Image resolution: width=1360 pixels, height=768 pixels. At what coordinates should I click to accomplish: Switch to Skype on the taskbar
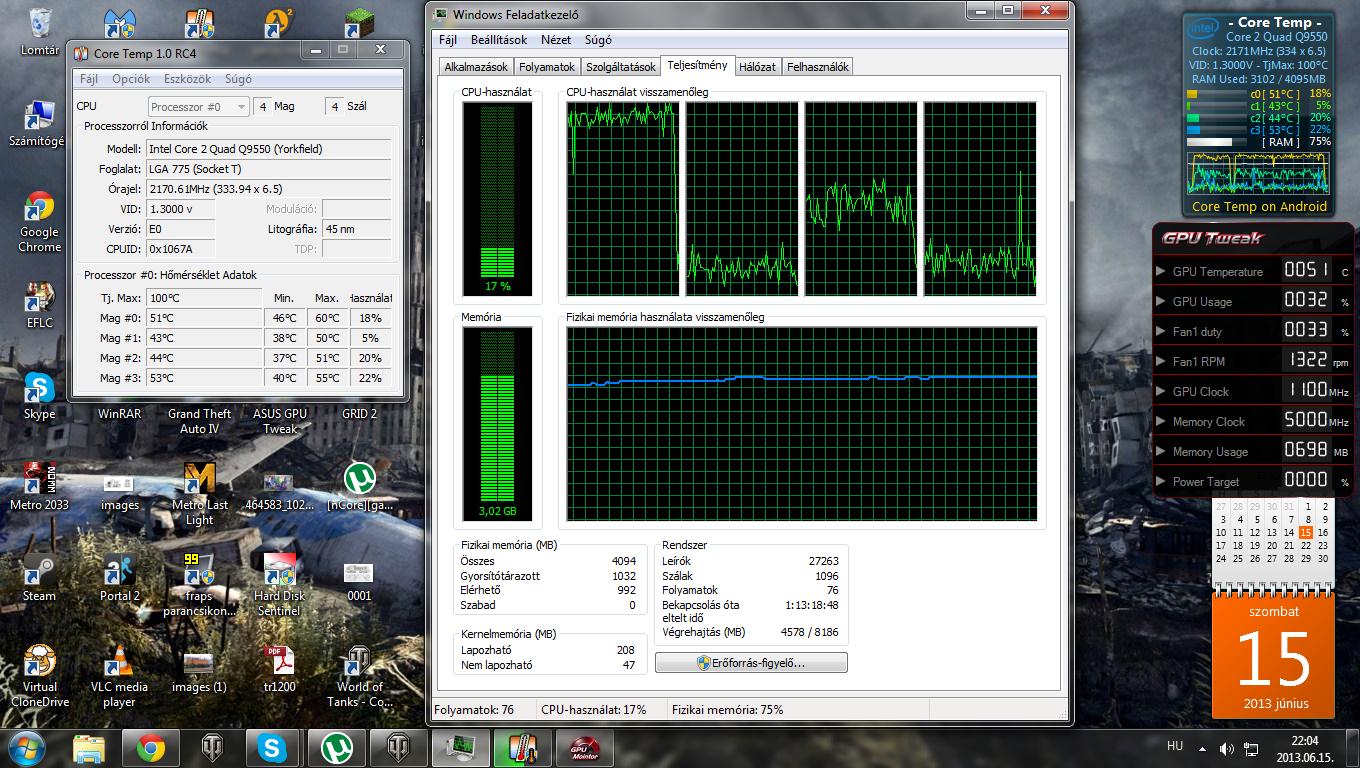[x=271, y=747]
